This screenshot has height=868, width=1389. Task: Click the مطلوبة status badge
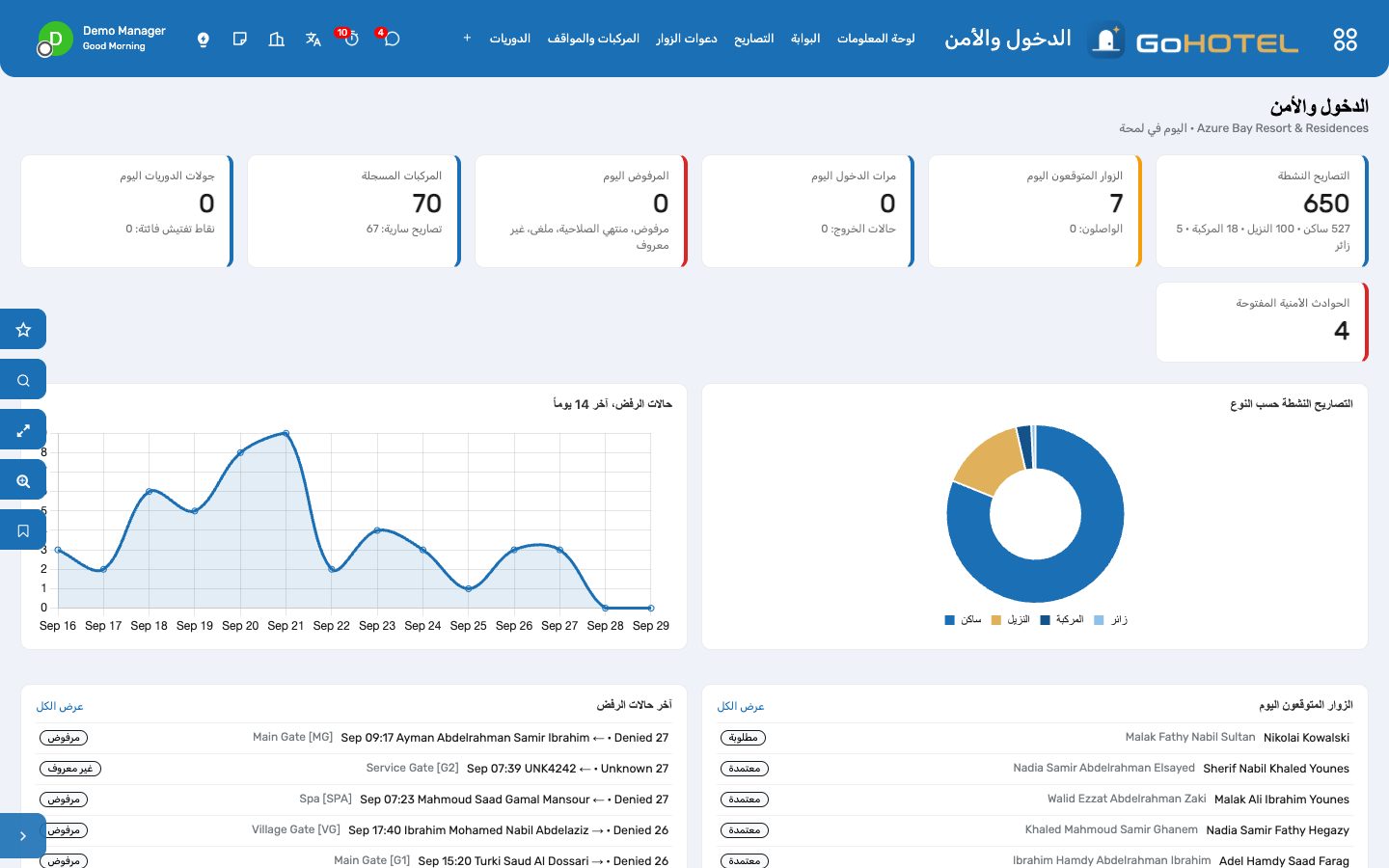click(x=743, y=738)
